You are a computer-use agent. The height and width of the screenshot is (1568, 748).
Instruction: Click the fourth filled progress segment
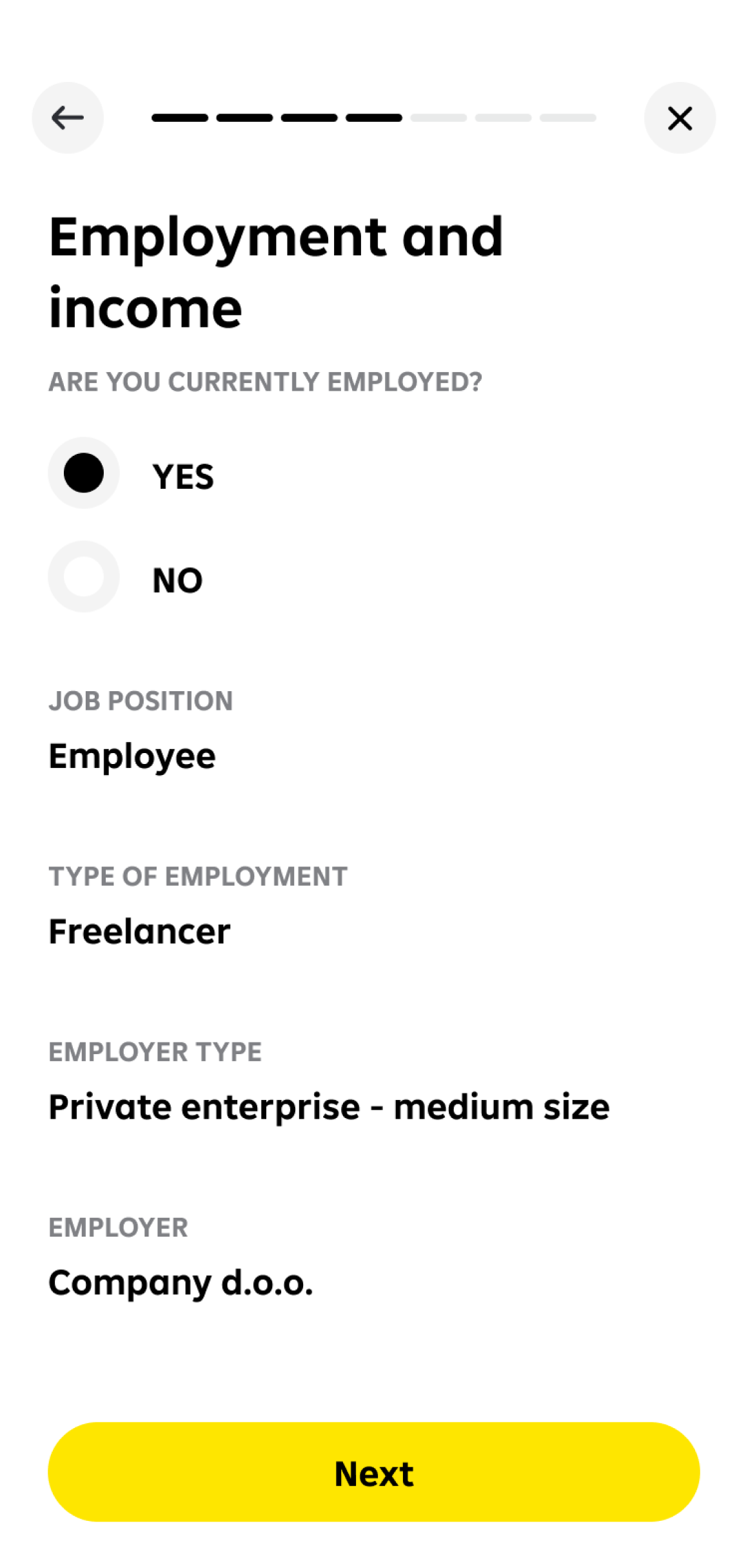[374, 118]
